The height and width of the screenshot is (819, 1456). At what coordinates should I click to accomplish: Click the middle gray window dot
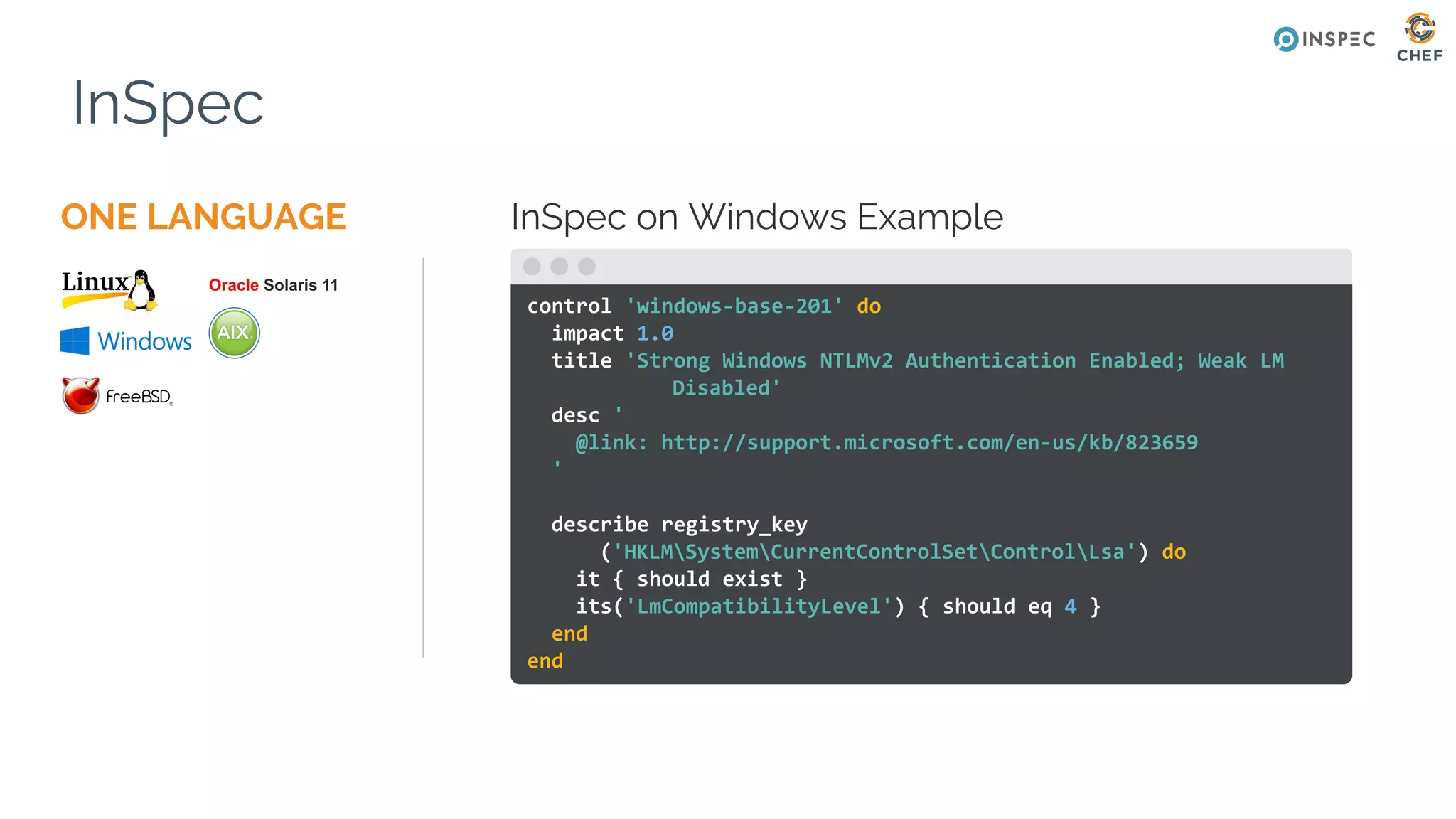coord(560,267)
